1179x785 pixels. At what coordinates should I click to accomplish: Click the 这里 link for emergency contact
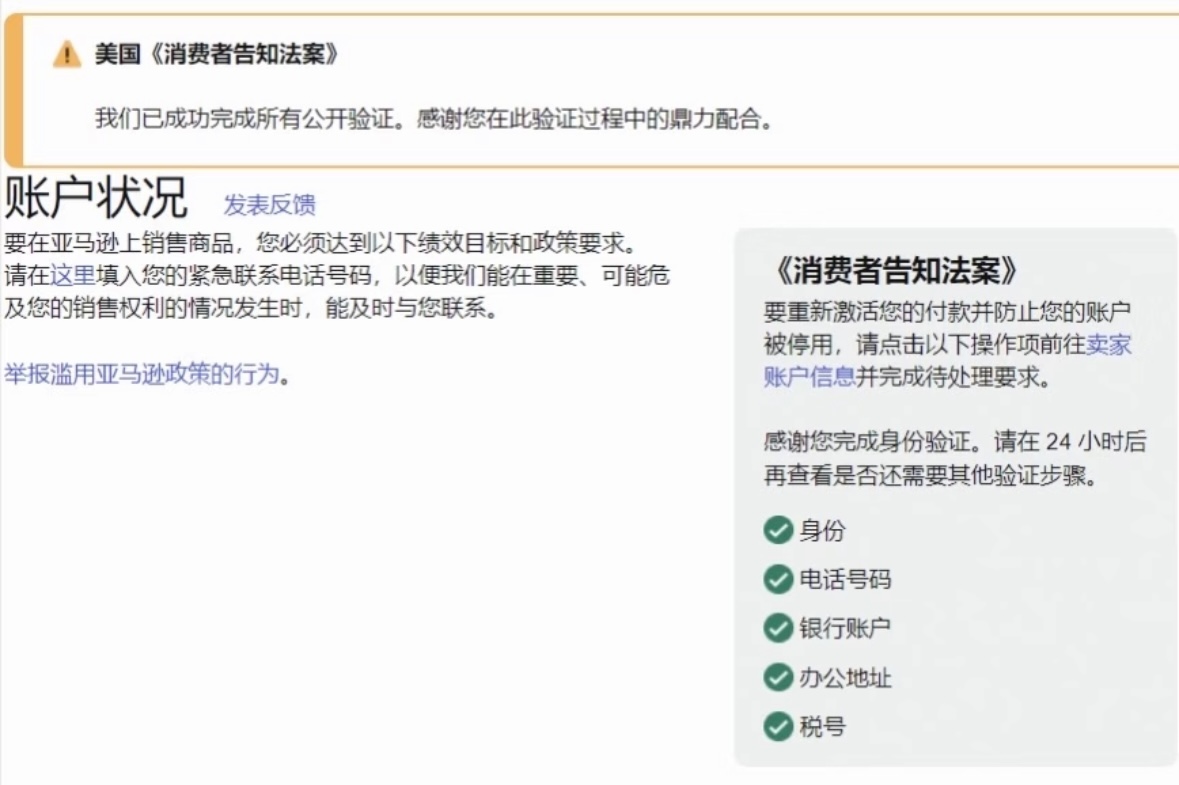pos(72,275)
